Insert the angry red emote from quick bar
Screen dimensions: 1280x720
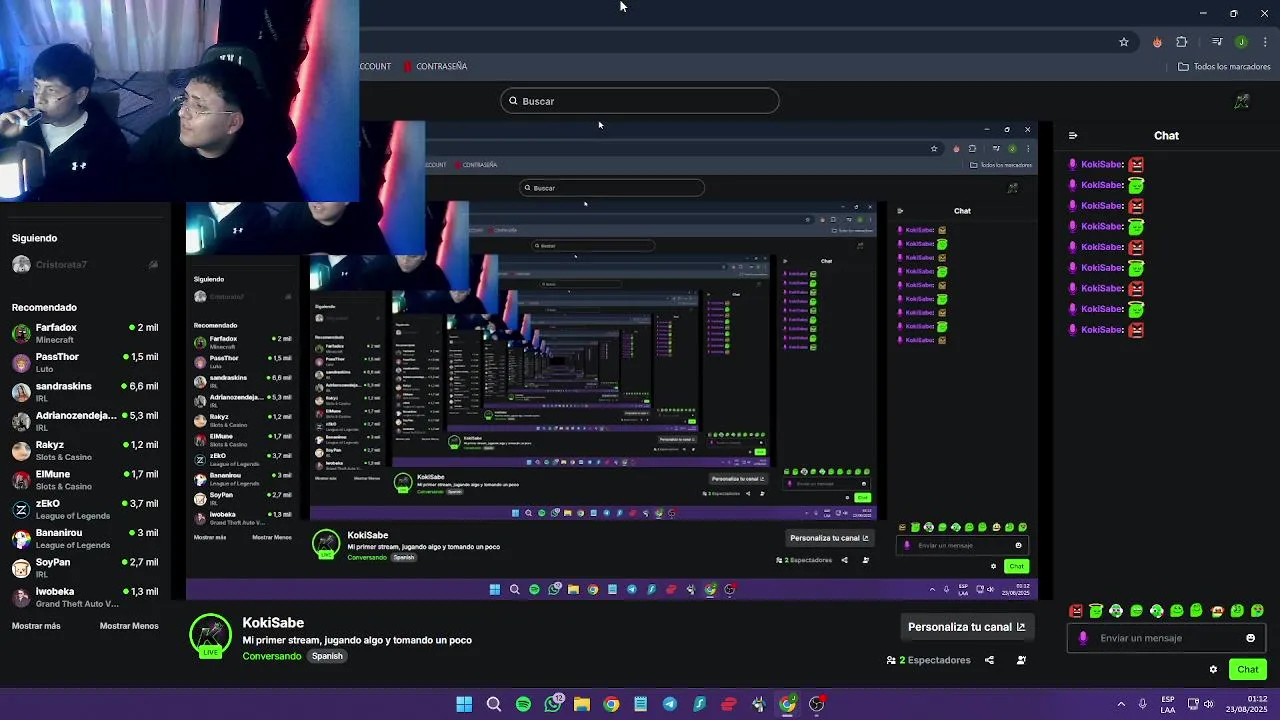coord(1076,611)
